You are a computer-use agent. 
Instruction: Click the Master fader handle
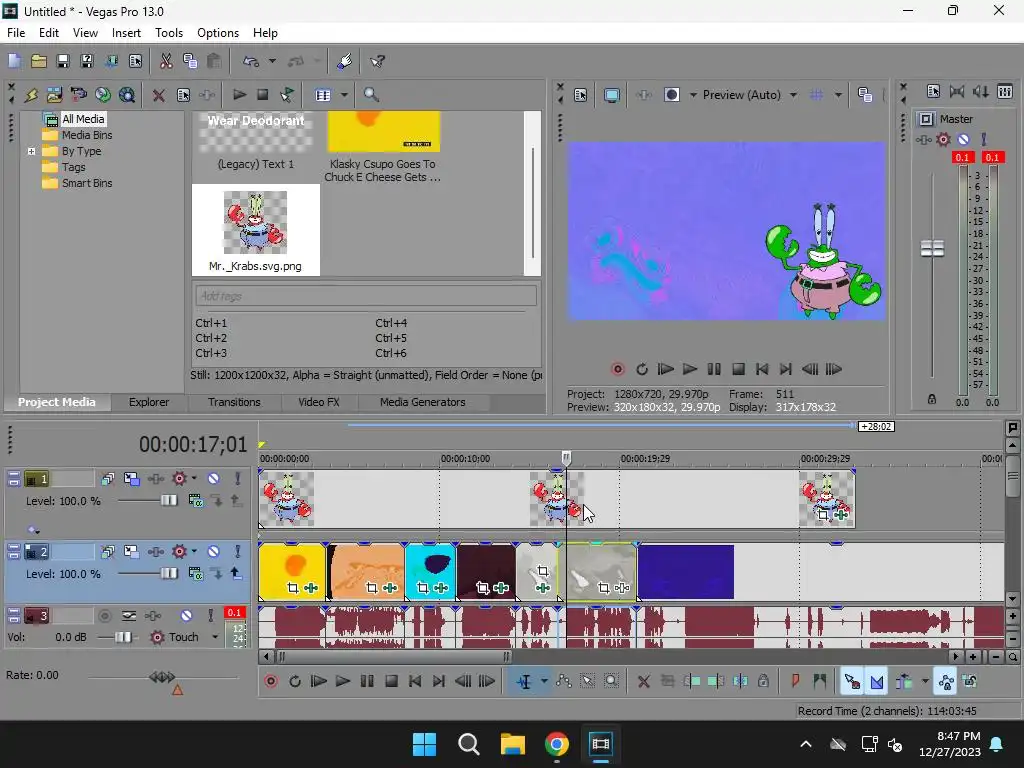pos(932,248)
